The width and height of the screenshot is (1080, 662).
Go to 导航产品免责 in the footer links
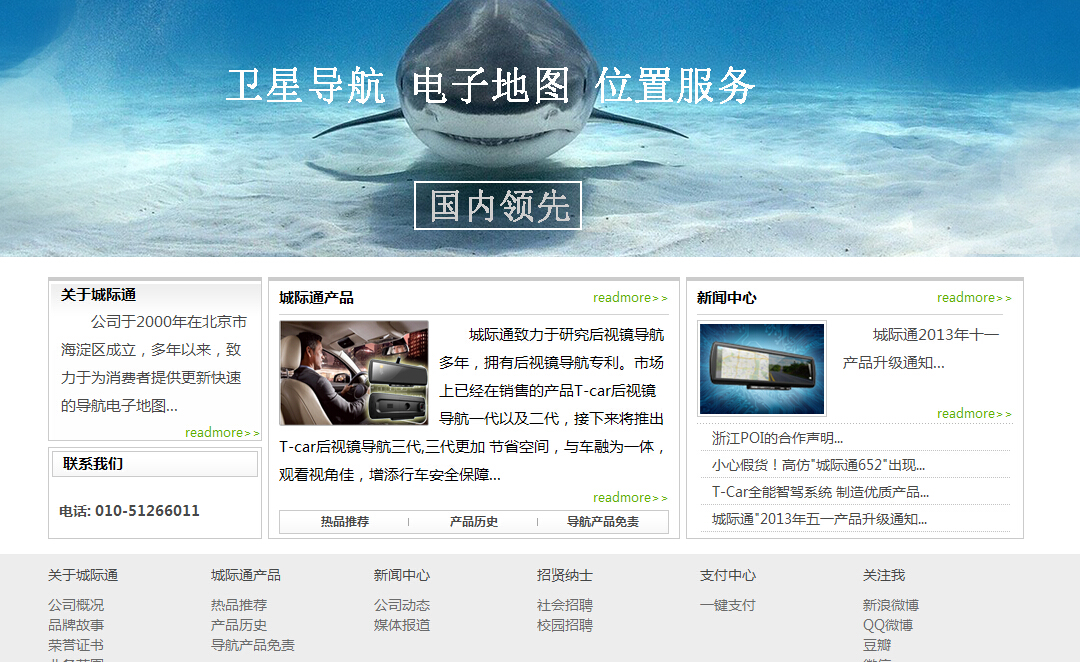click(x=253, y=645)
